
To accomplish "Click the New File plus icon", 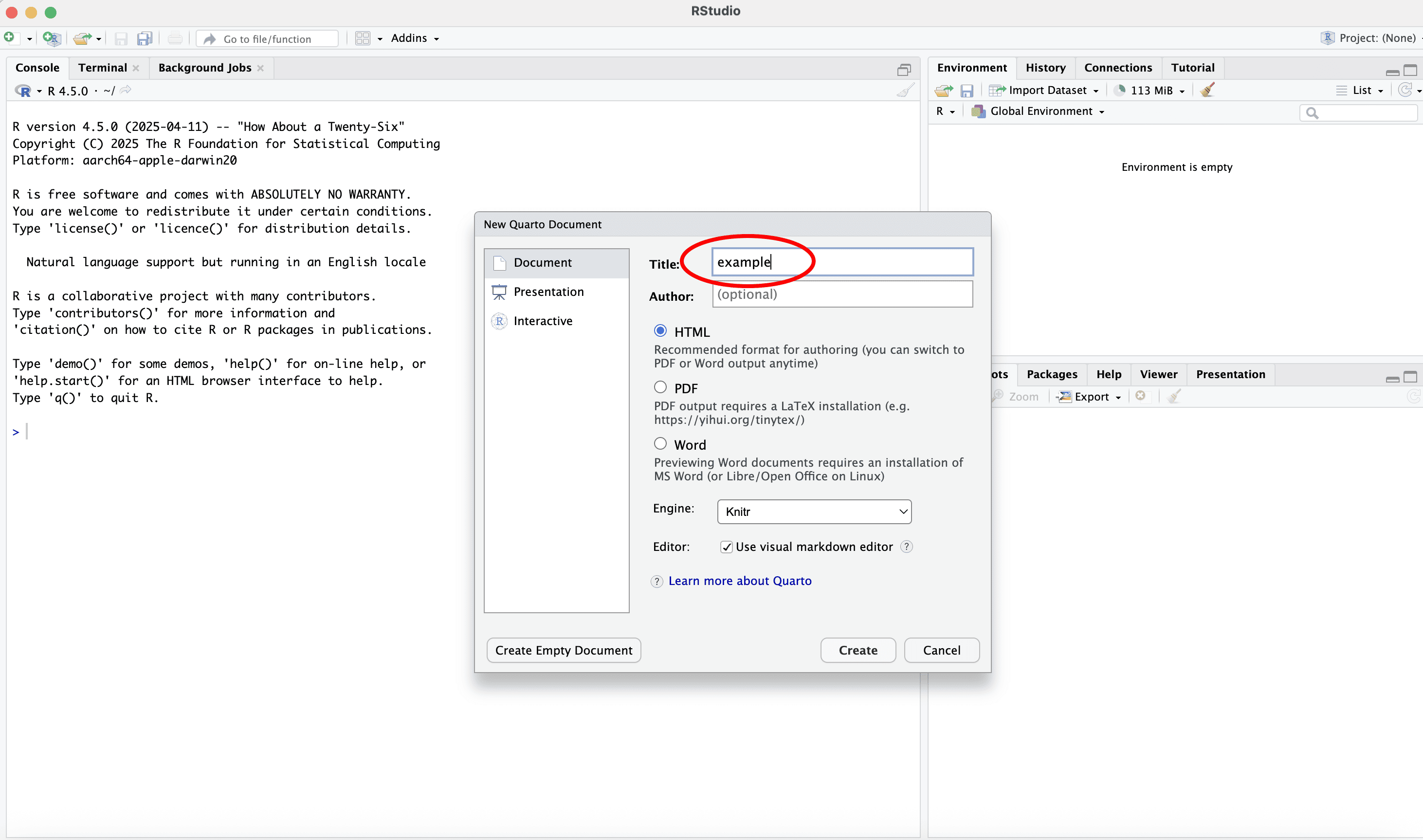I will 10,37.
